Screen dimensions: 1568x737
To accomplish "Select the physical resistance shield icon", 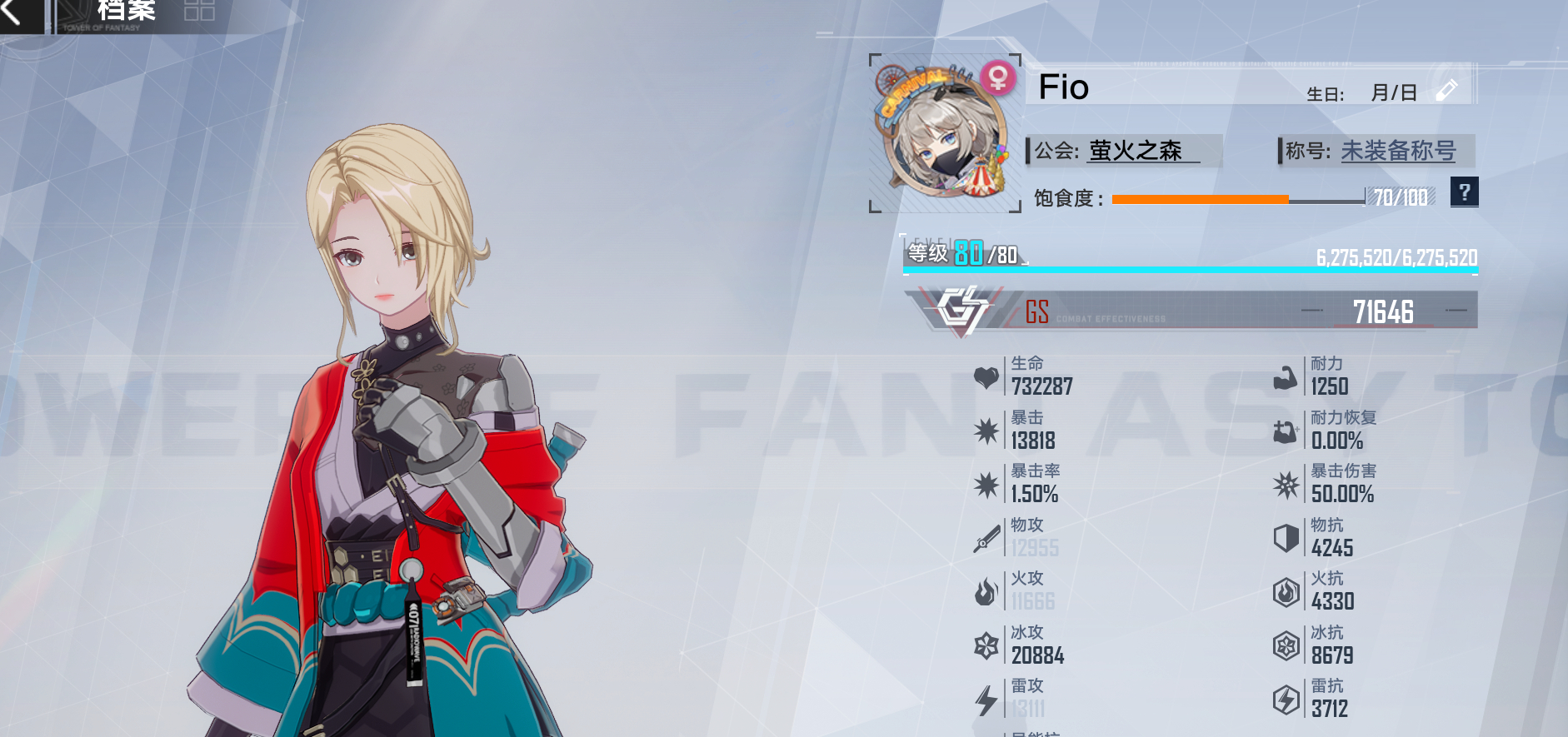I will point(1286,538).
